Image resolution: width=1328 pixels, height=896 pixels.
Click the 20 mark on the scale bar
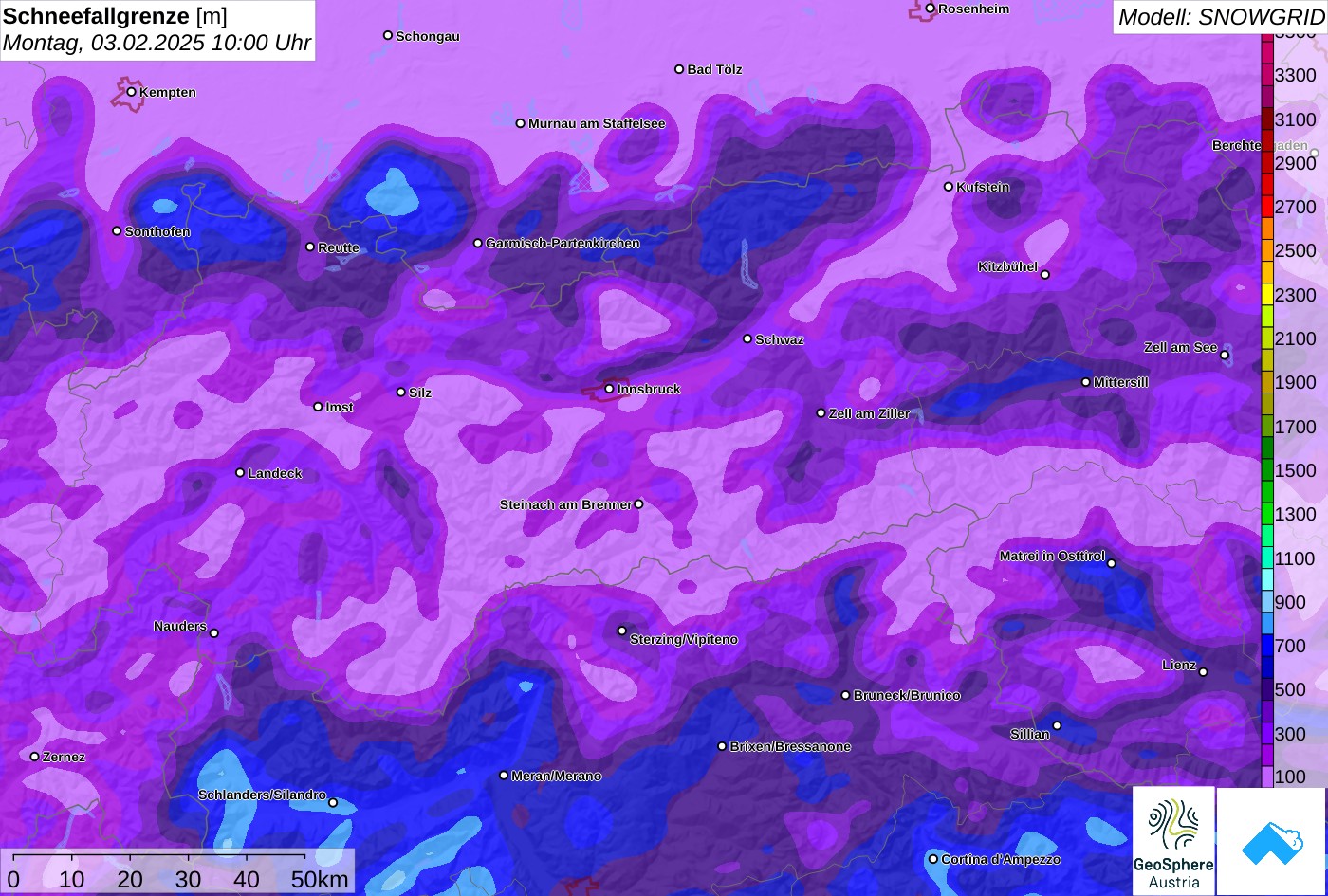tap(130, 880)
